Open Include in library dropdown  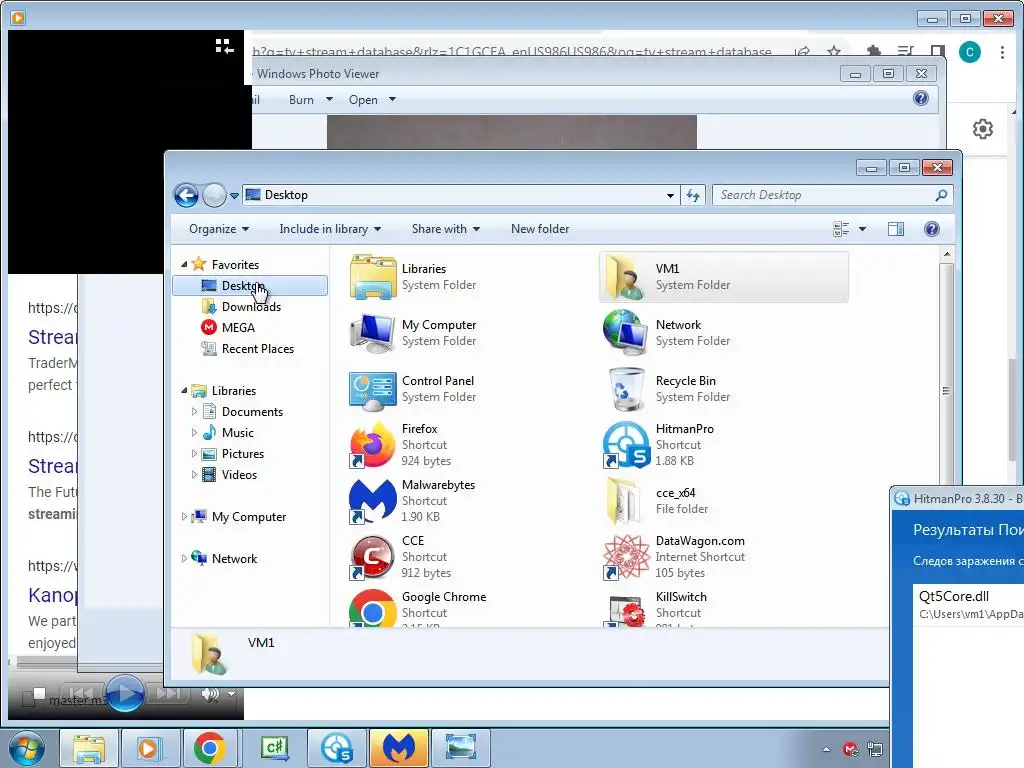click(x=330, y=229)
